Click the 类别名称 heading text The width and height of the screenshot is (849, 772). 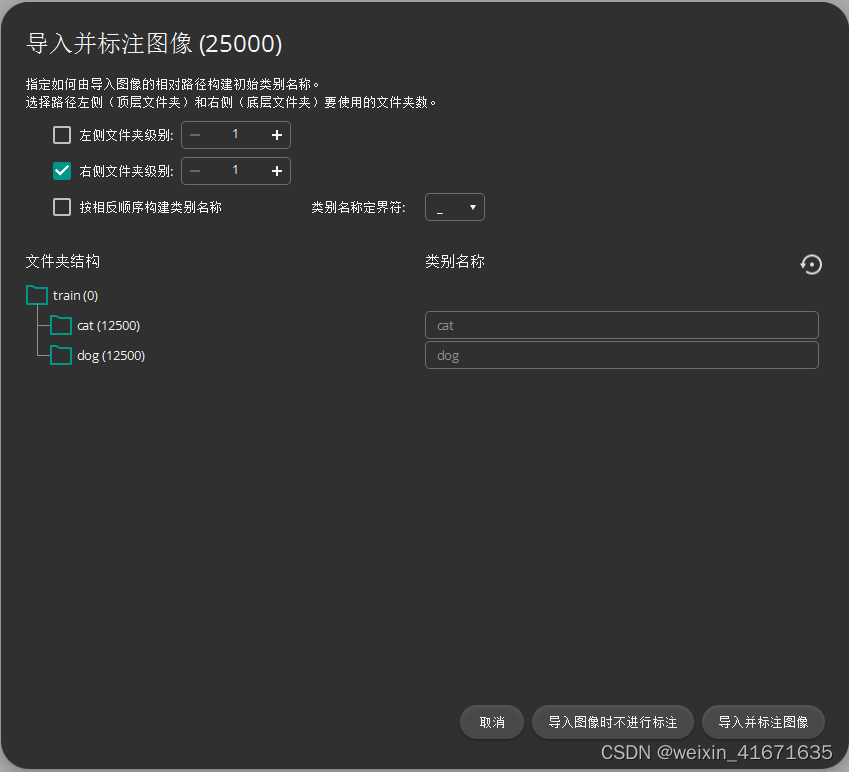pyautogui.click(x=455, y=261)
